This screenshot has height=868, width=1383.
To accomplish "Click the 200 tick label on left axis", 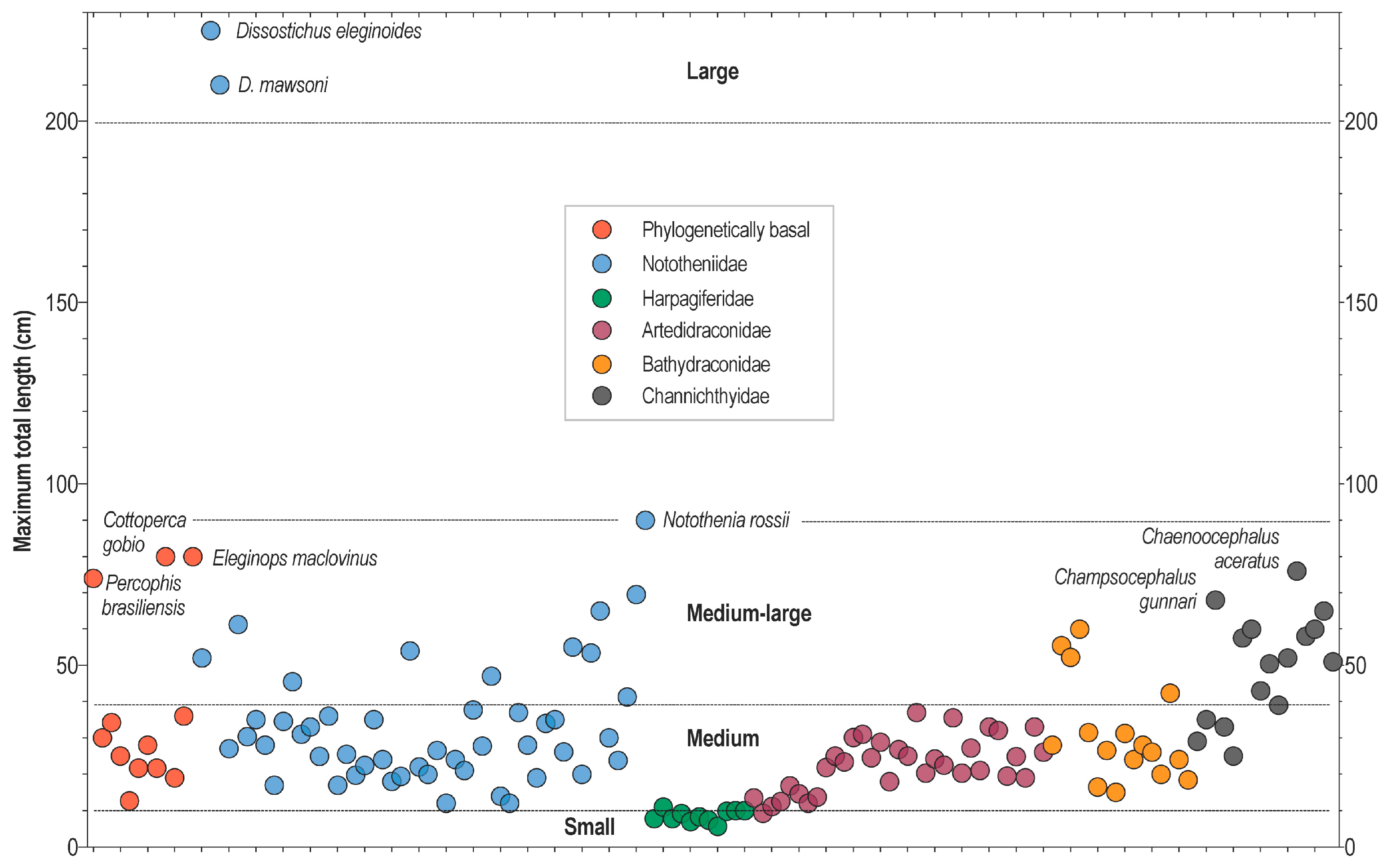I will (62, 122).
